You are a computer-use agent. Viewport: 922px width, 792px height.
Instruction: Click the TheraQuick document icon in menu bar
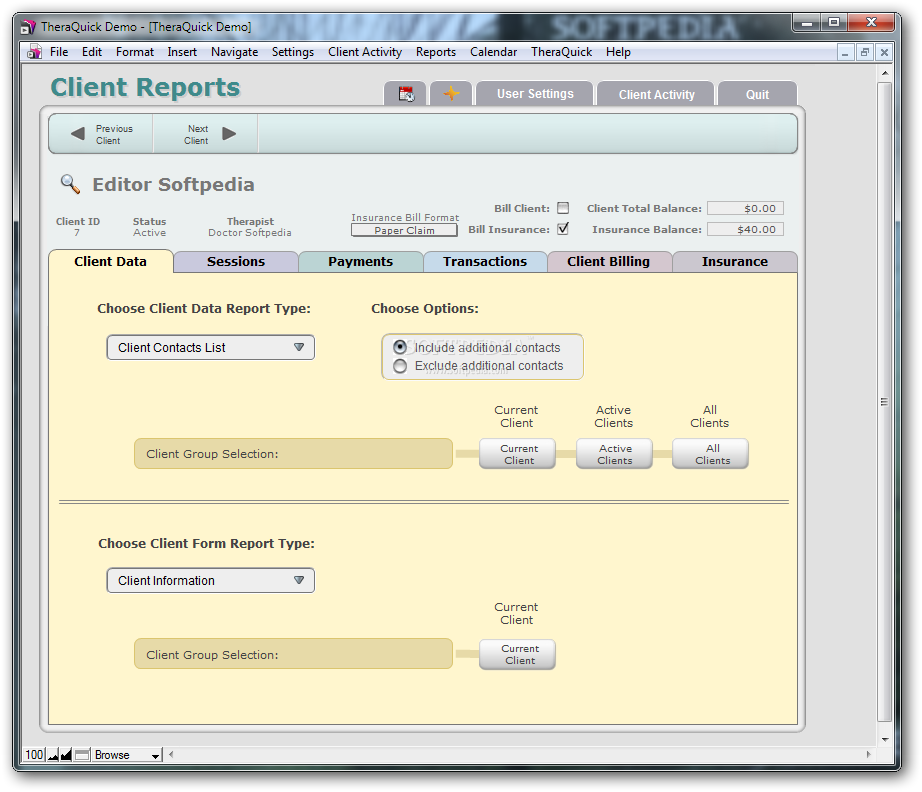[34, 52]
